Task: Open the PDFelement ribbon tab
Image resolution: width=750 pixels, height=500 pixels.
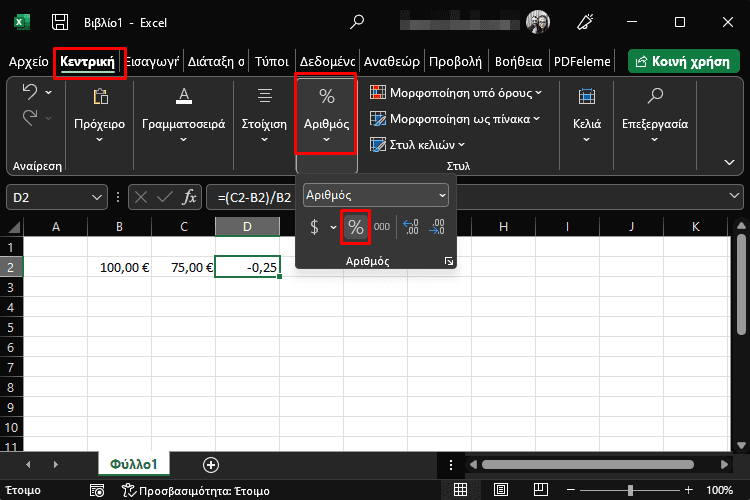Action: (x=582, y=62)
